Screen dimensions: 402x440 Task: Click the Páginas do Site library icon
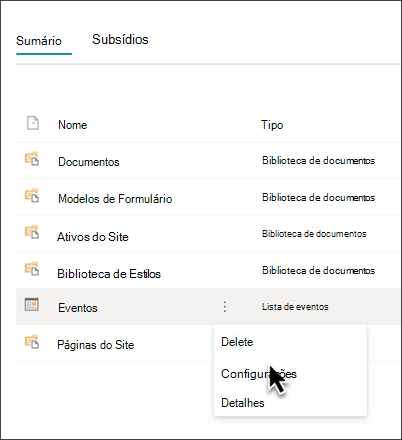point(32,342)
